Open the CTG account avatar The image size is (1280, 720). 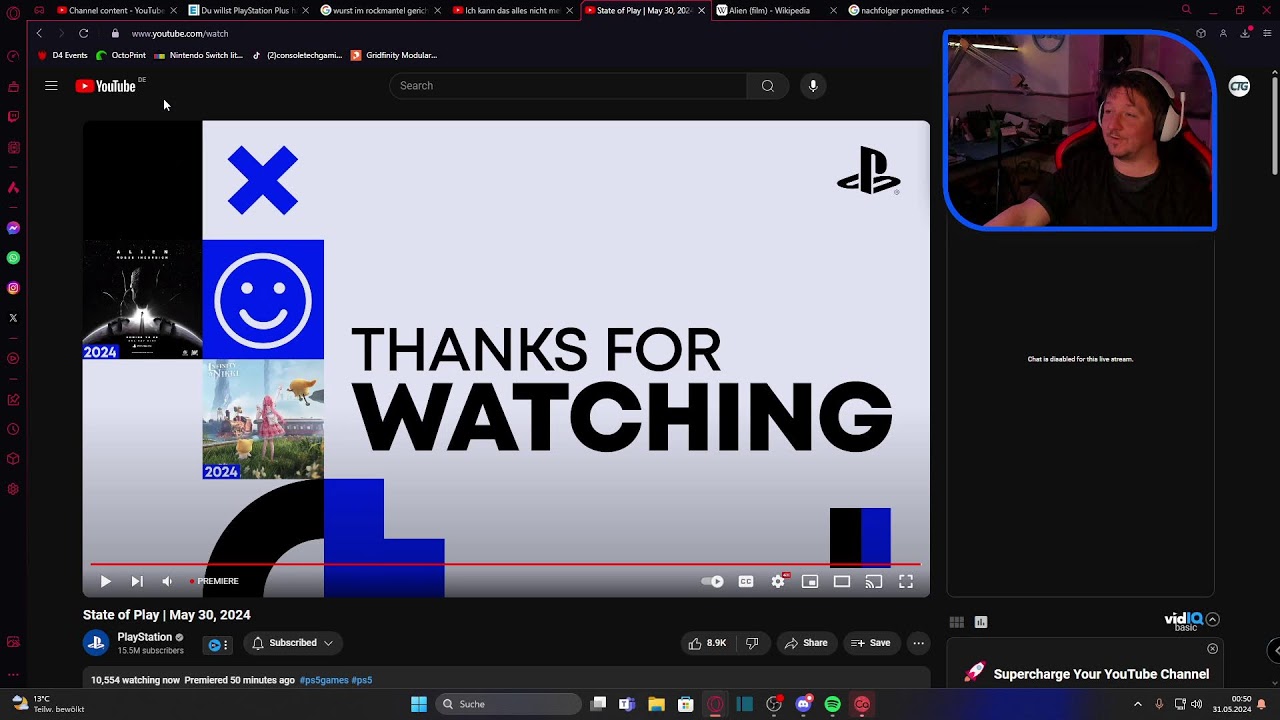(1239, 86)
